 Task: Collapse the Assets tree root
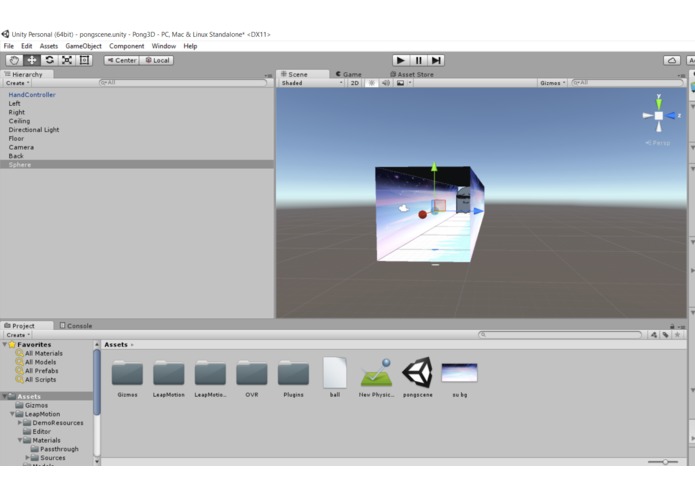5,396
